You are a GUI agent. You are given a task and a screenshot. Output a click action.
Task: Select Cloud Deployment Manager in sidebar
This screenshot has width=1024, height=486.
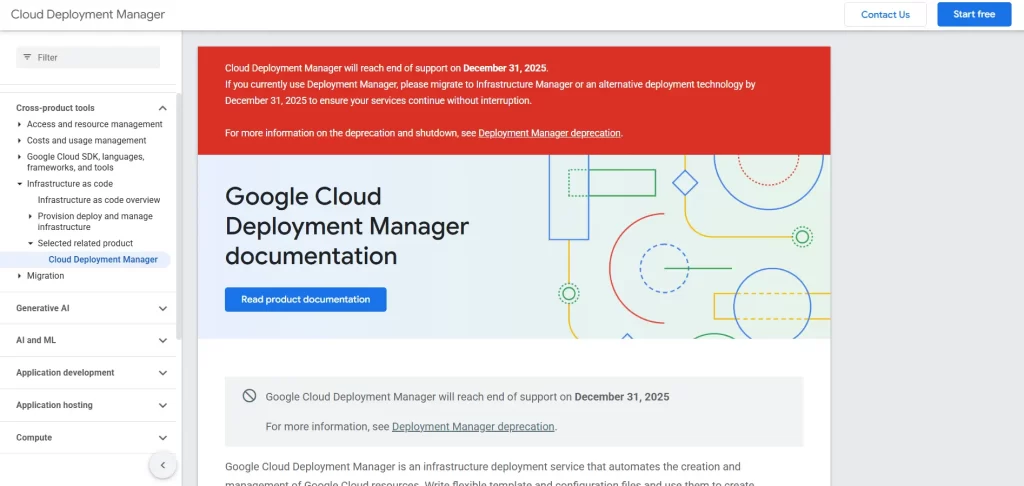(103, 259)
